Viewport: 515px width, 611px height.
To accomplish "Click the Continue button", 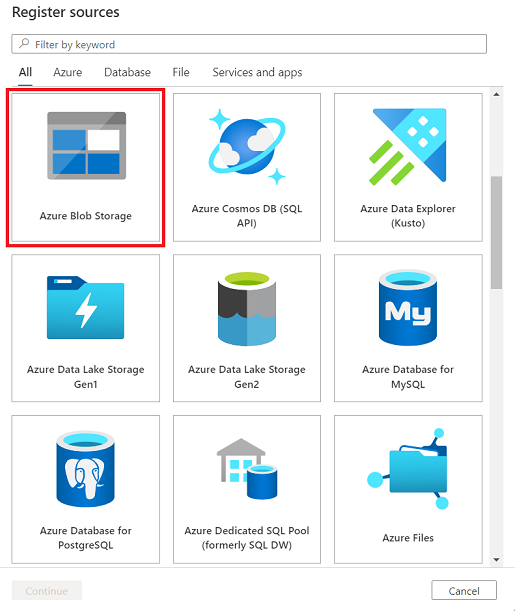I will click(47, 590).
